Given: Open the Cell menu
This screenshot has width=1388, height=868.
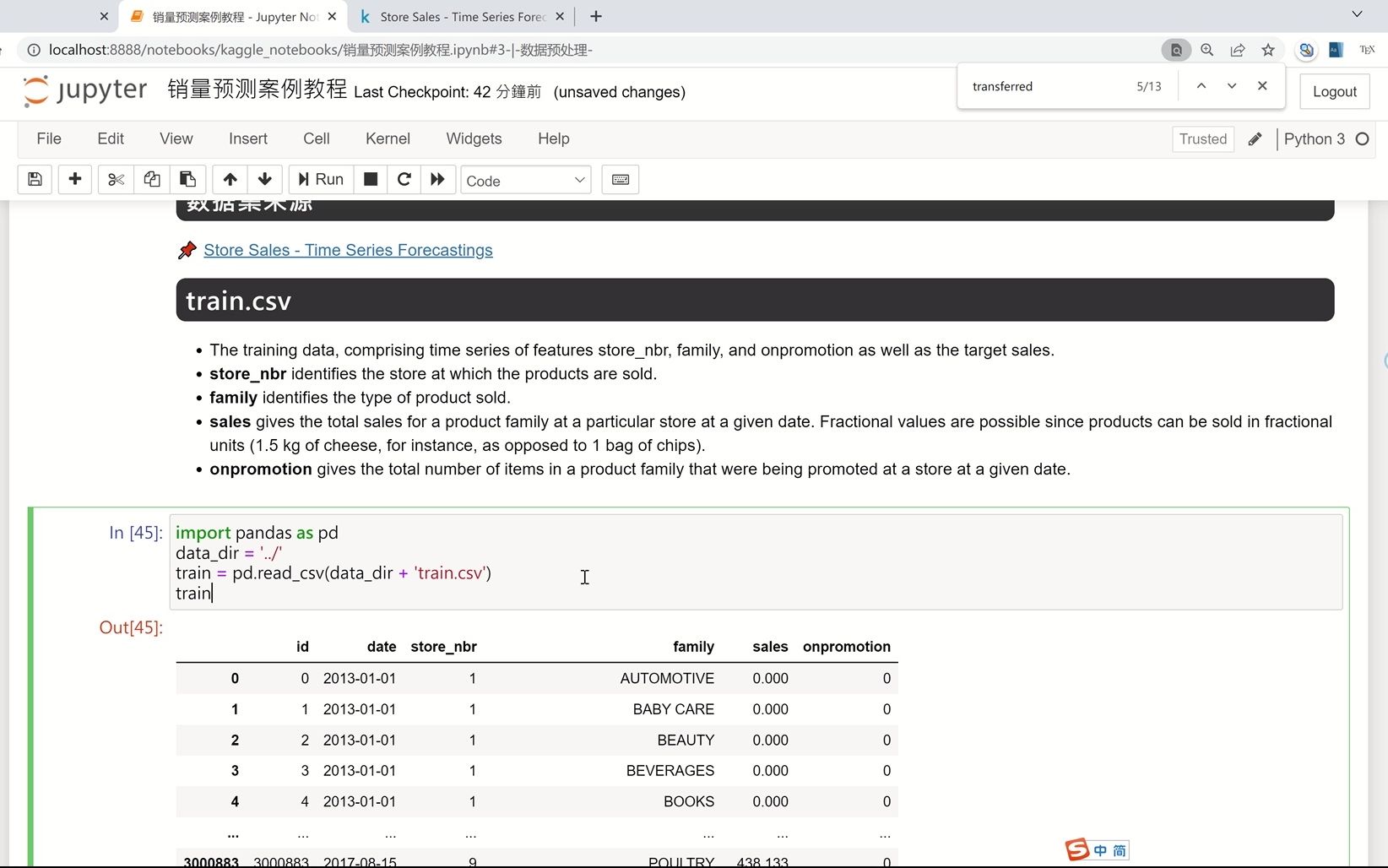Looking at the screenshot, I should (317, 138).
